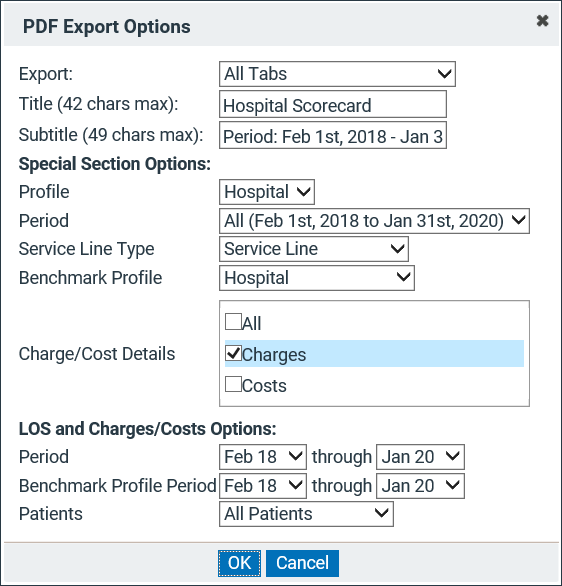Expand the Profile Hospital dropdown
This screenshot has height=586, width=562.
coord(267,192)
